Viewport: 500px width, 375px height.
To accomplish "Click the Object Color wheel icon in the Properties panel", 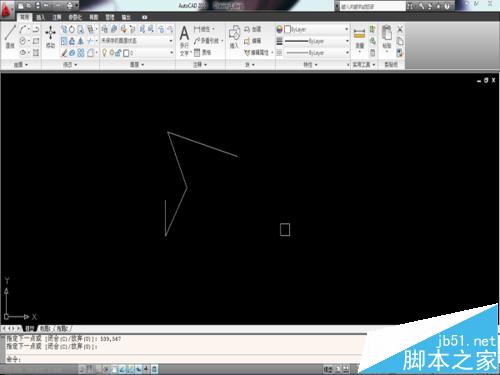I will coord(279,29).
